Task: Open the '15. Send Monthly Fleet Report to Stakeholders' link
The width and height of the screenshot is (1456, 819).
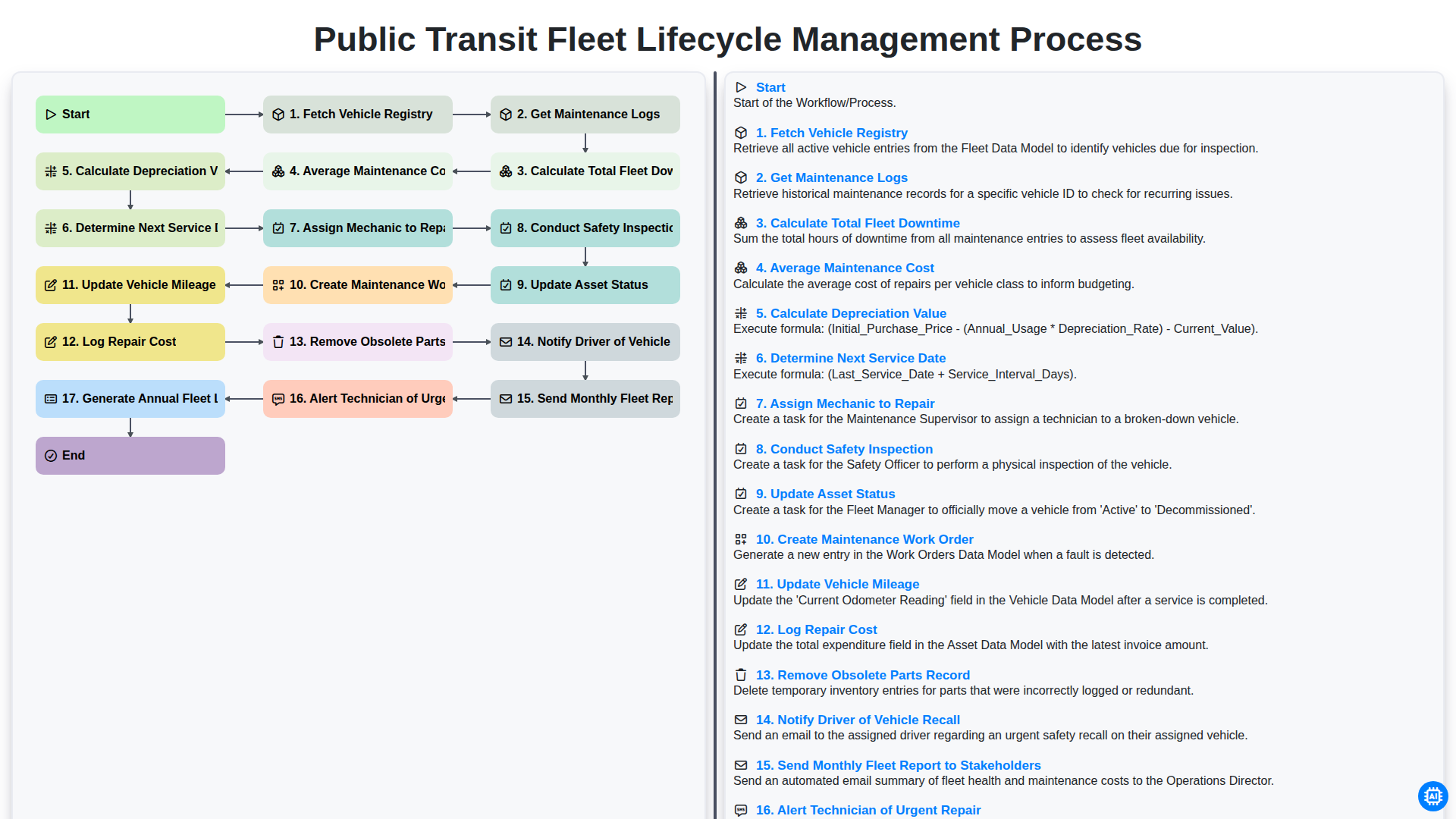Action: coord(898,765)
